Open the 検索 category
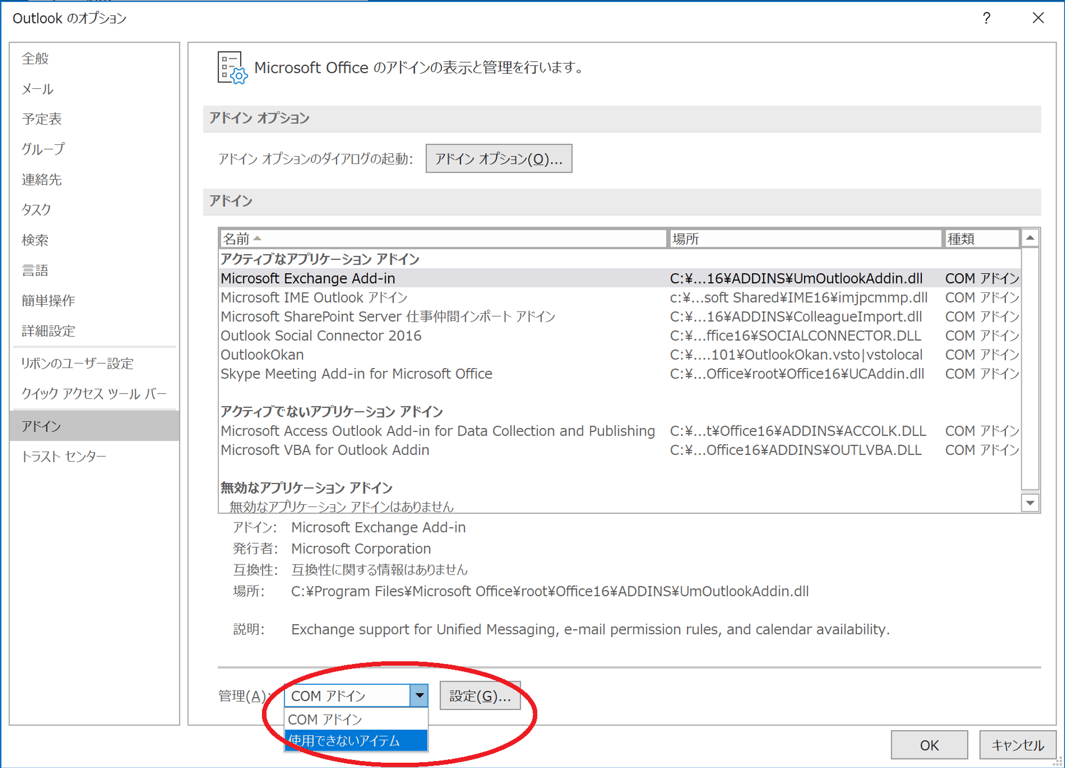 point(94,240)
